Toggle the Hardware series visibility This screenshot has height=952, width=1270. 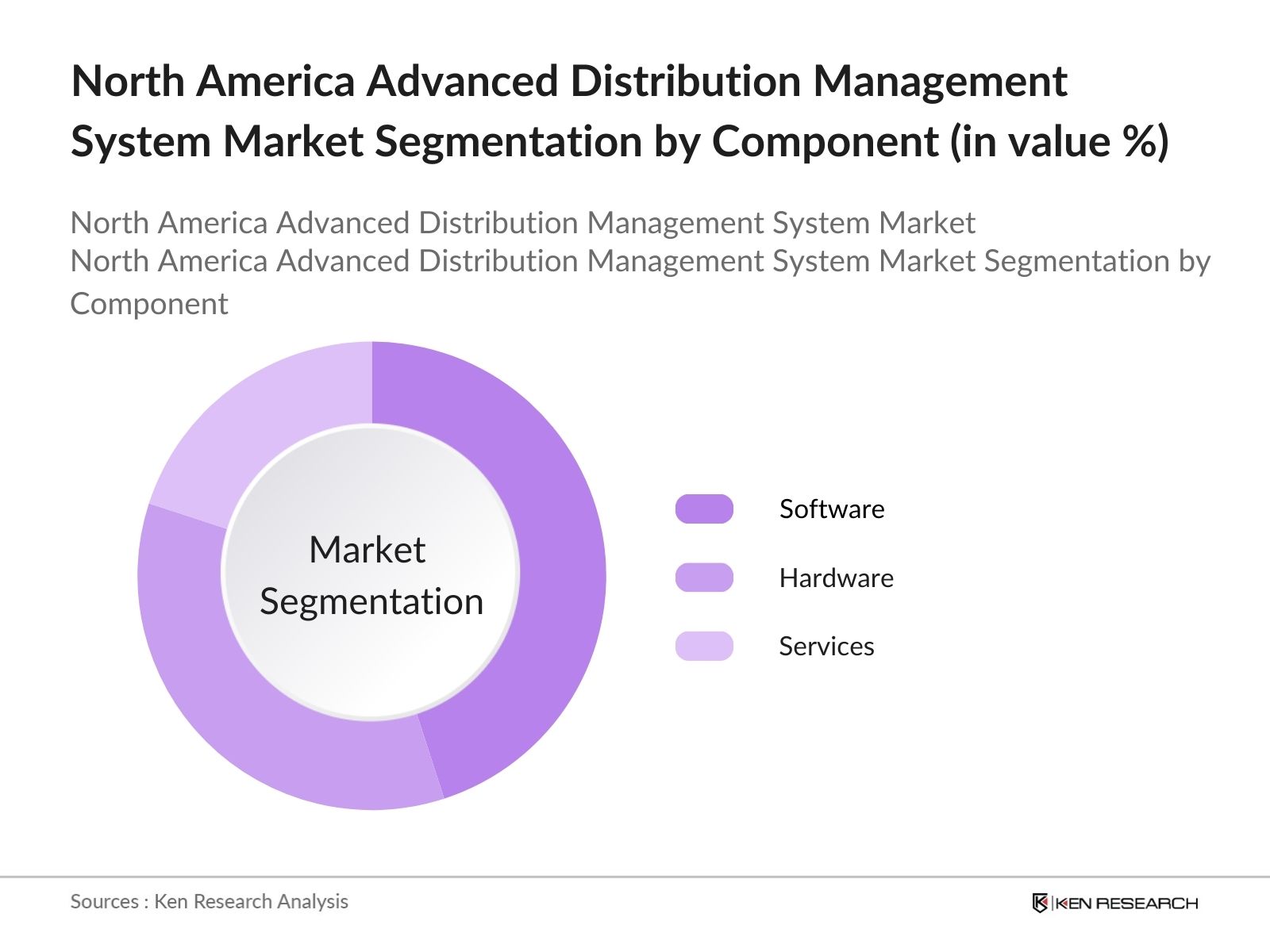[x=837, y=578]
